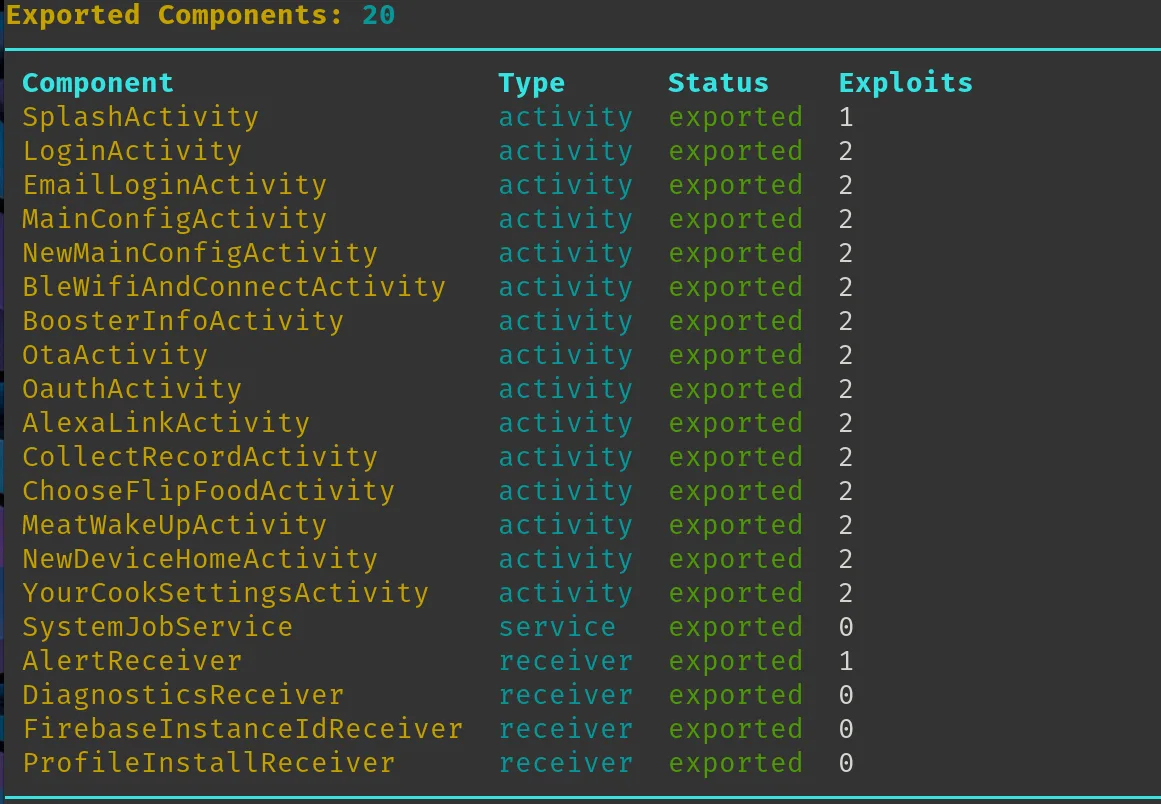The width and height of the screenshot is (1161, 804).
Task: Click AlexaLinkActivity entry
Action: click(166, 424)
